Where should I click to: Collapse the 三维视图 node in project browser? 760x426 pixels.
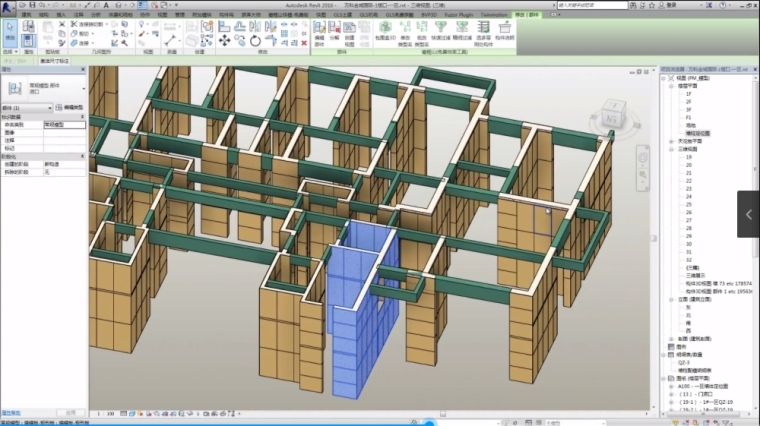click(x=670, y=149)
